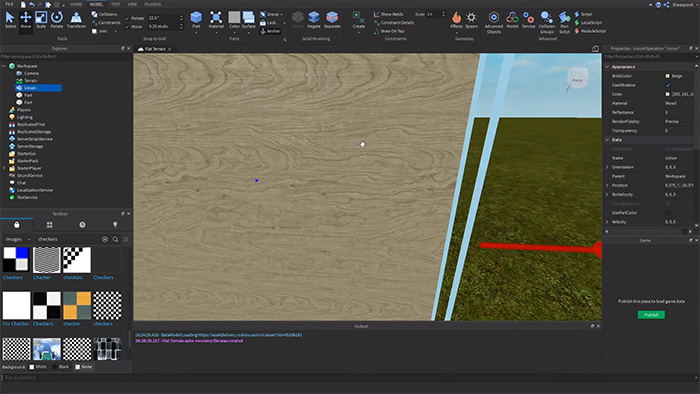Insert a Spawn location
Image resolution: width=700 pixels, height=394 pixels.
pos(471,20)
